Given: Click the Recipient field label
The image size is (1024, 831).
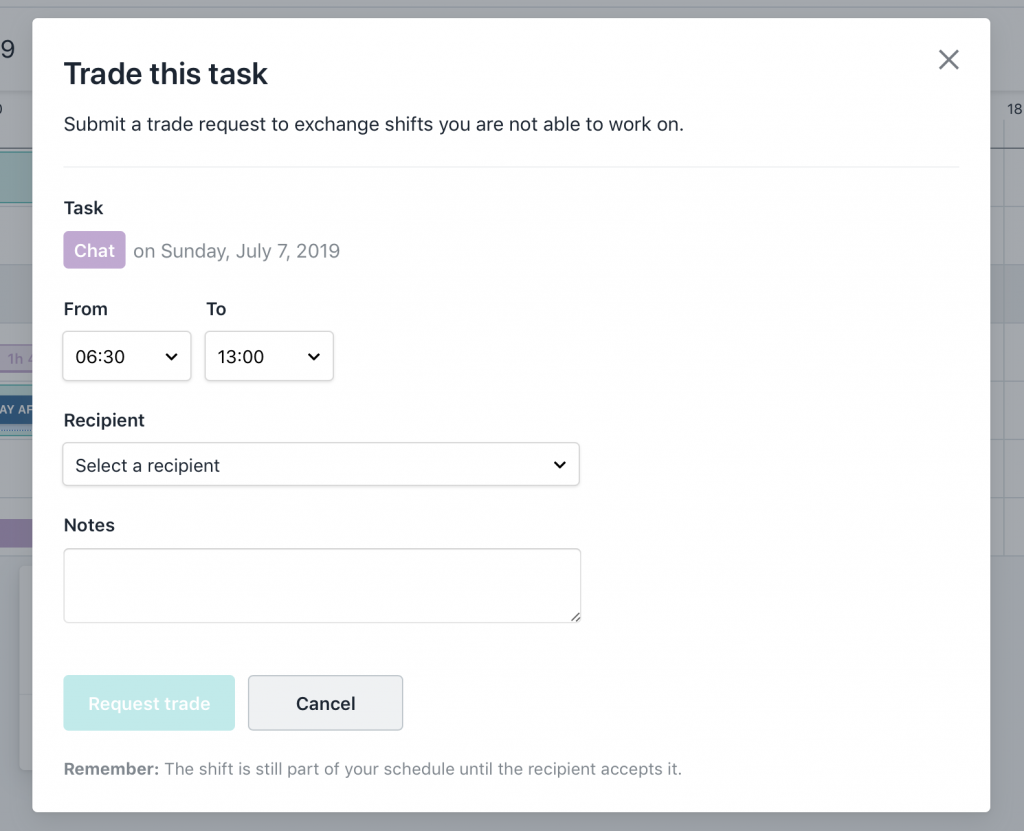Looking at the screenshot, I should pos(104,421).
